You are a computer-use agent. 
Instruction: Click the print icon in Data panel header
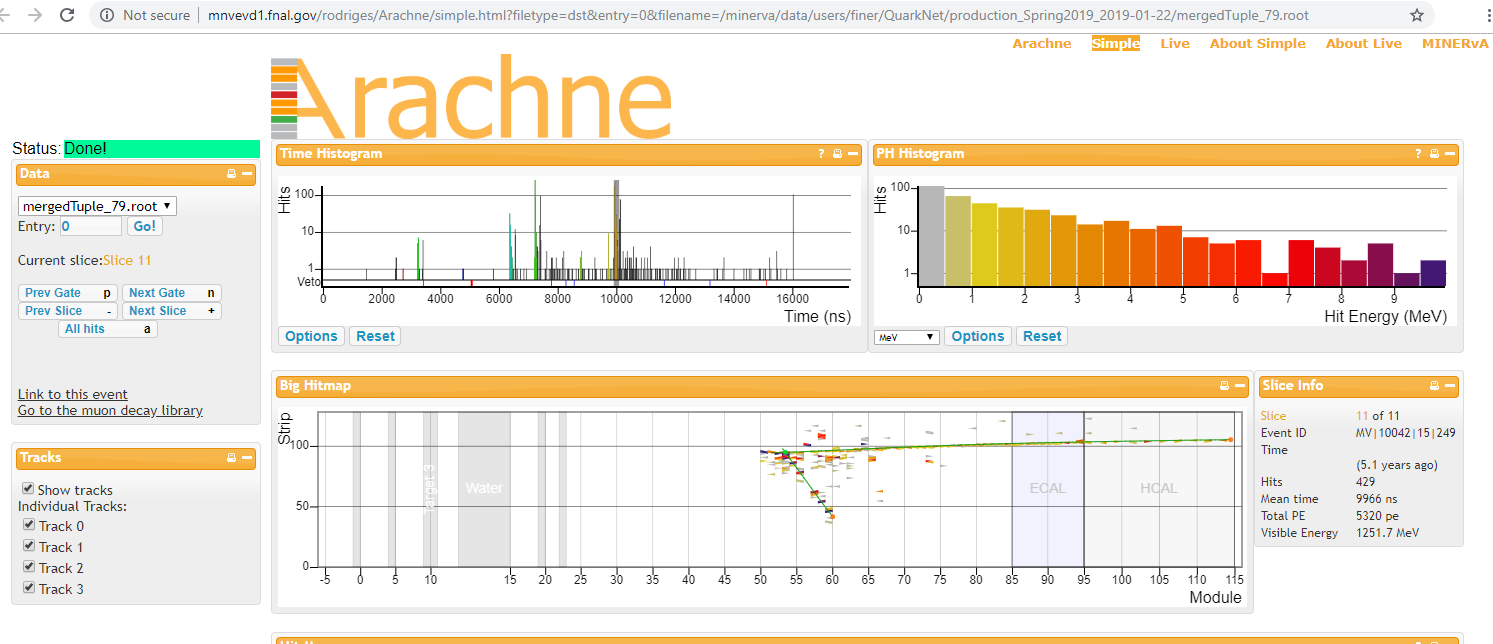[x=232, y=174]
